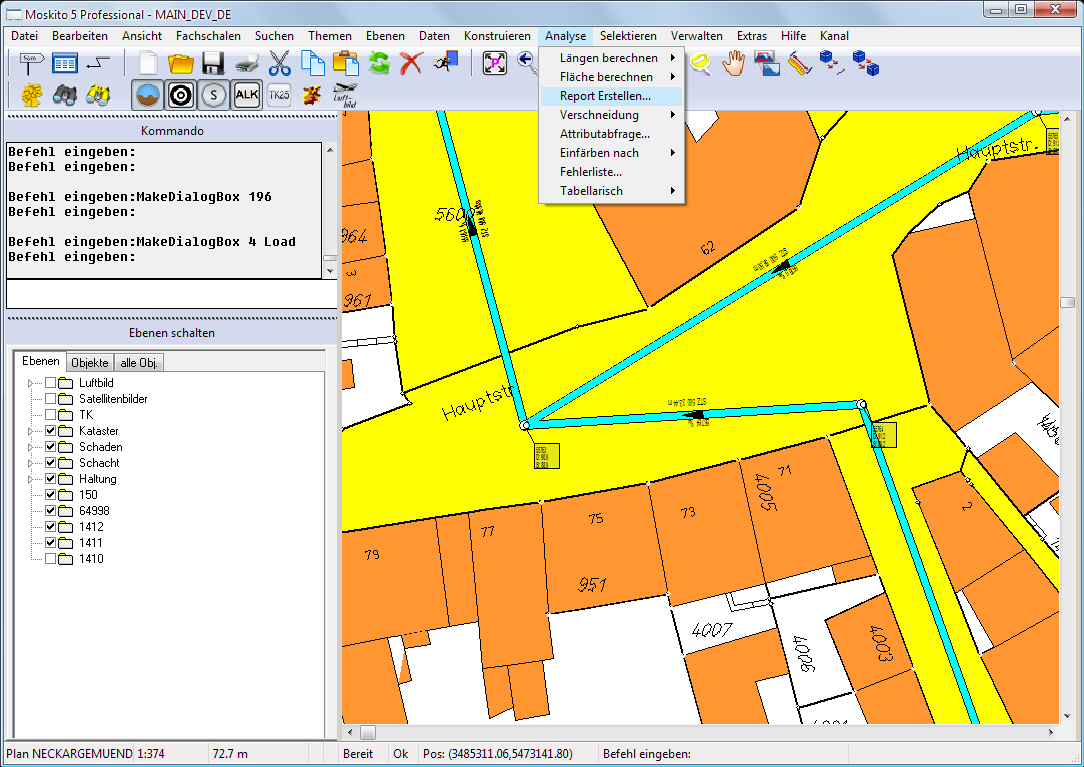This screenshot has height=767, width=1084.
Task: Toggle the ALK layer button
Action: click(247, 95)
